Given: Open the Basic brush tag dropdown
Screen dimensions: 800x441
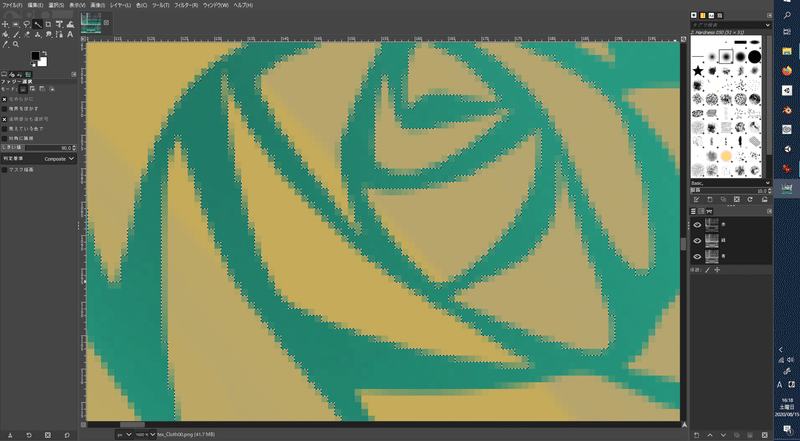Looking at the screenshot, I should (768, 183).
